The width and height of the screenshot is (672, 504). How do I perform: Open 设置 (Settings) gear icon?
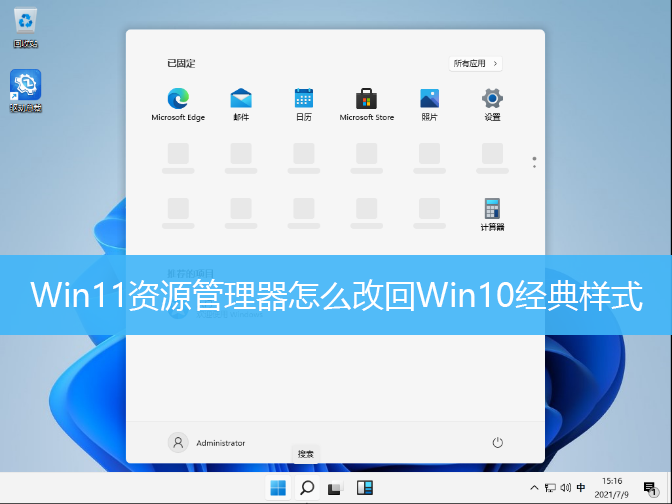click(492, 99)
